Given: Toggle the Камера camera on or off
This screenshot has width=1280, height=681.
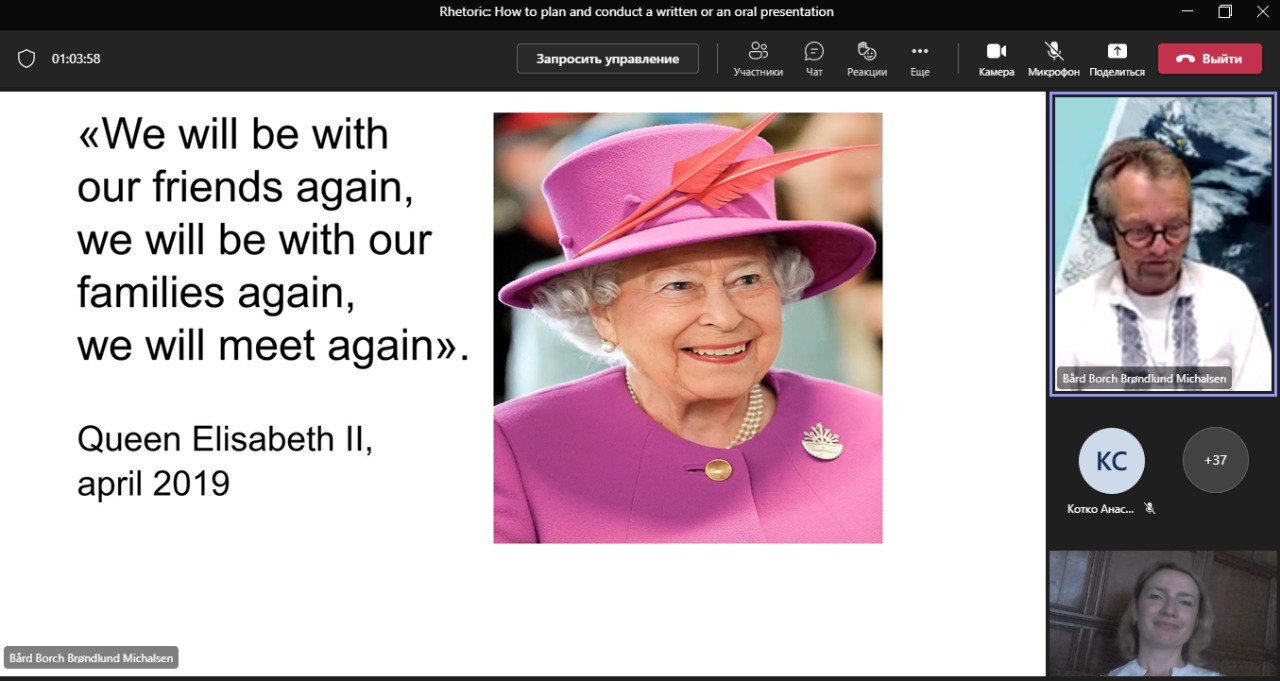Looking at the screenshot, I should tap(996, 58).
